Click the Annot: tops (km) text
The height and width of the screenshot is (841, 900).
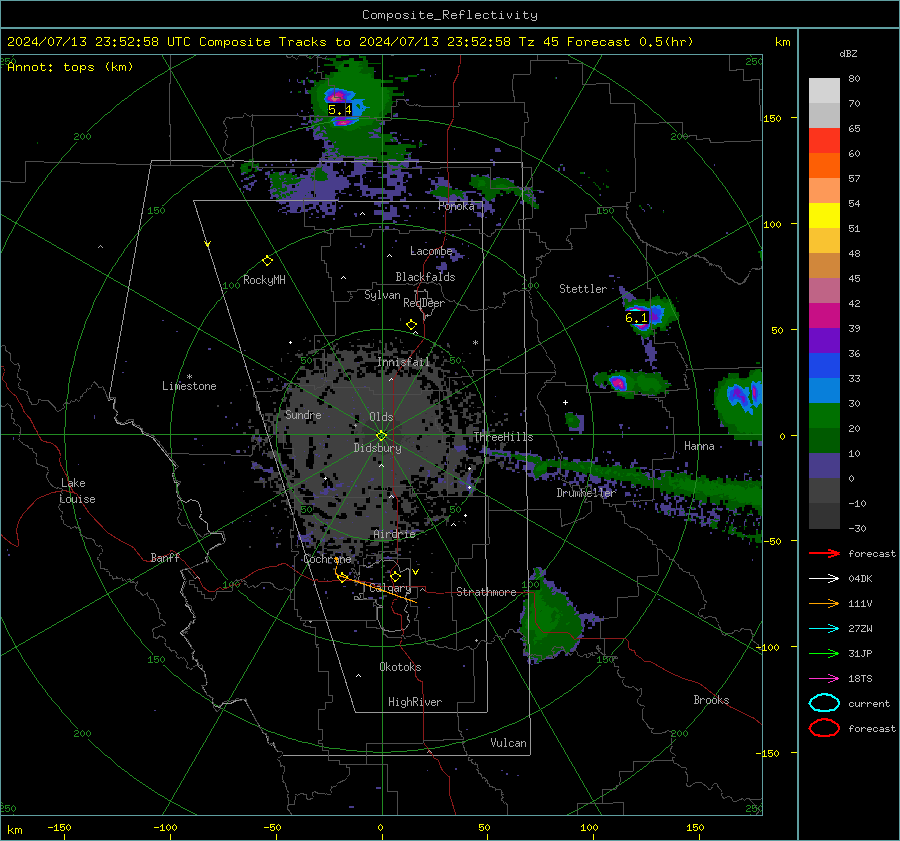click(x=70, y=67)
